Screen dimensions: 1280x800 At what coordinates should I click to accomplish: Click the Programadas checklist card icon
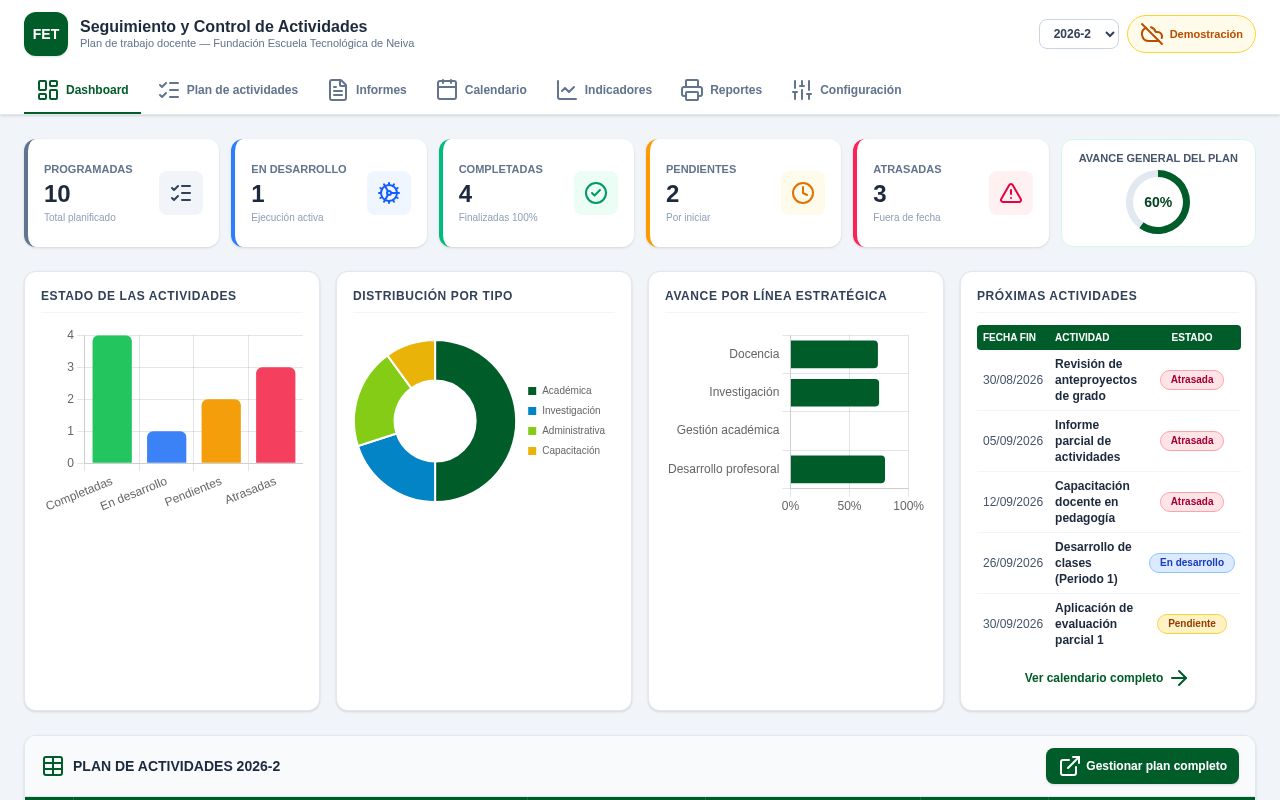(x=181, y=193)
